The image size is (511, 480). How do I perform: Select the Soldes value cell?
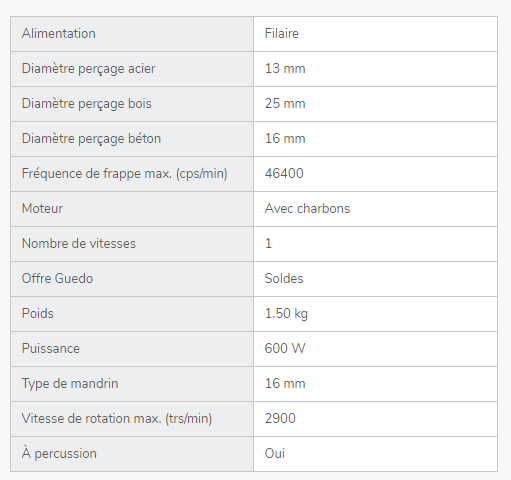tap(375, 279)
